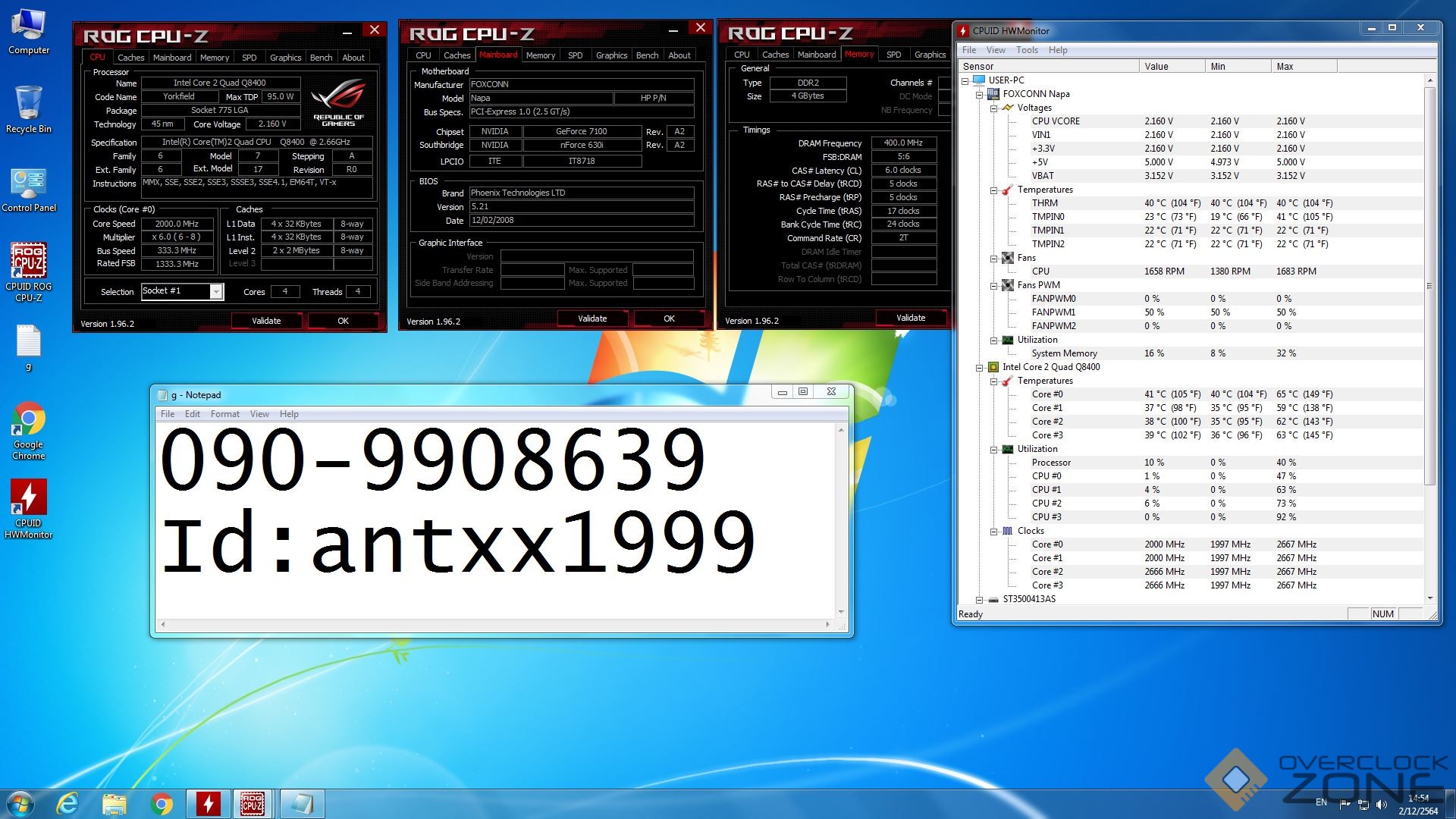
Task: Open the Windows Start menu orb
Action: point(20,804)
